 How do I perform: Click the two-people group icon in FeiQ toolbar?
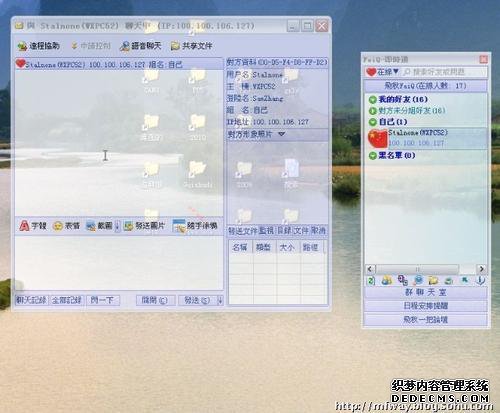387,280
